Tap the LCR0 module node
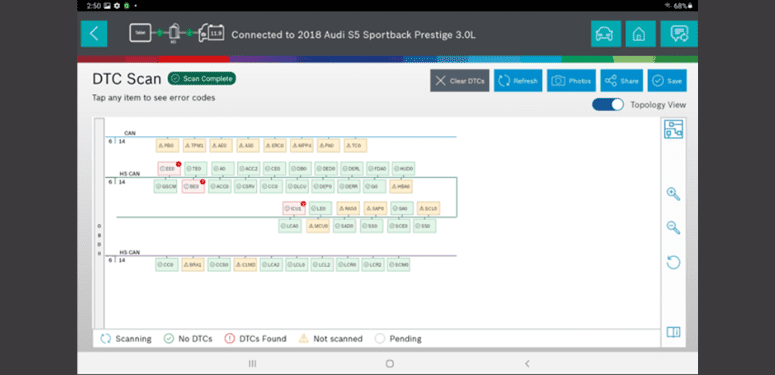 click(348, 265)
